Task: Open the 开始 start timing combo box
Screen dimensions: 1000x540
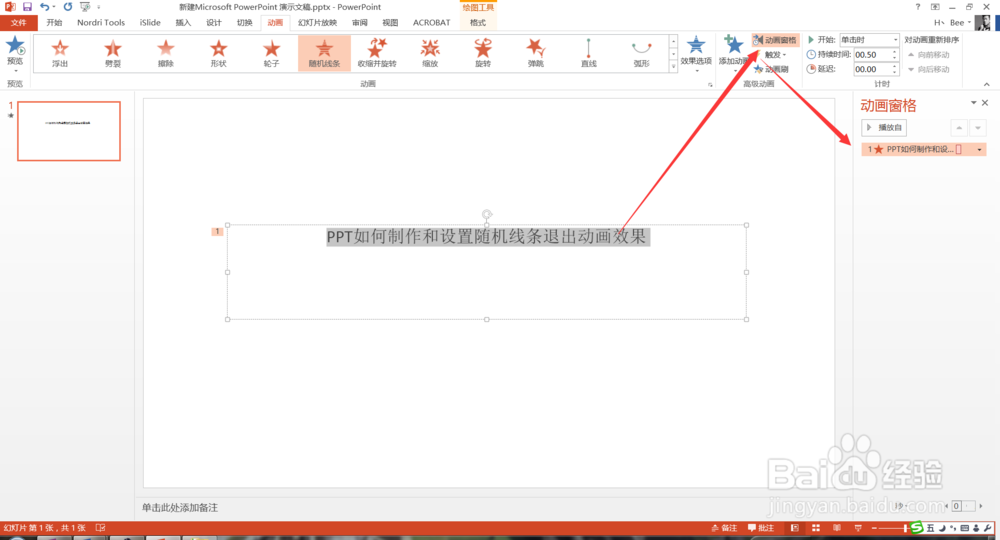Action: (x=869, y=40)
